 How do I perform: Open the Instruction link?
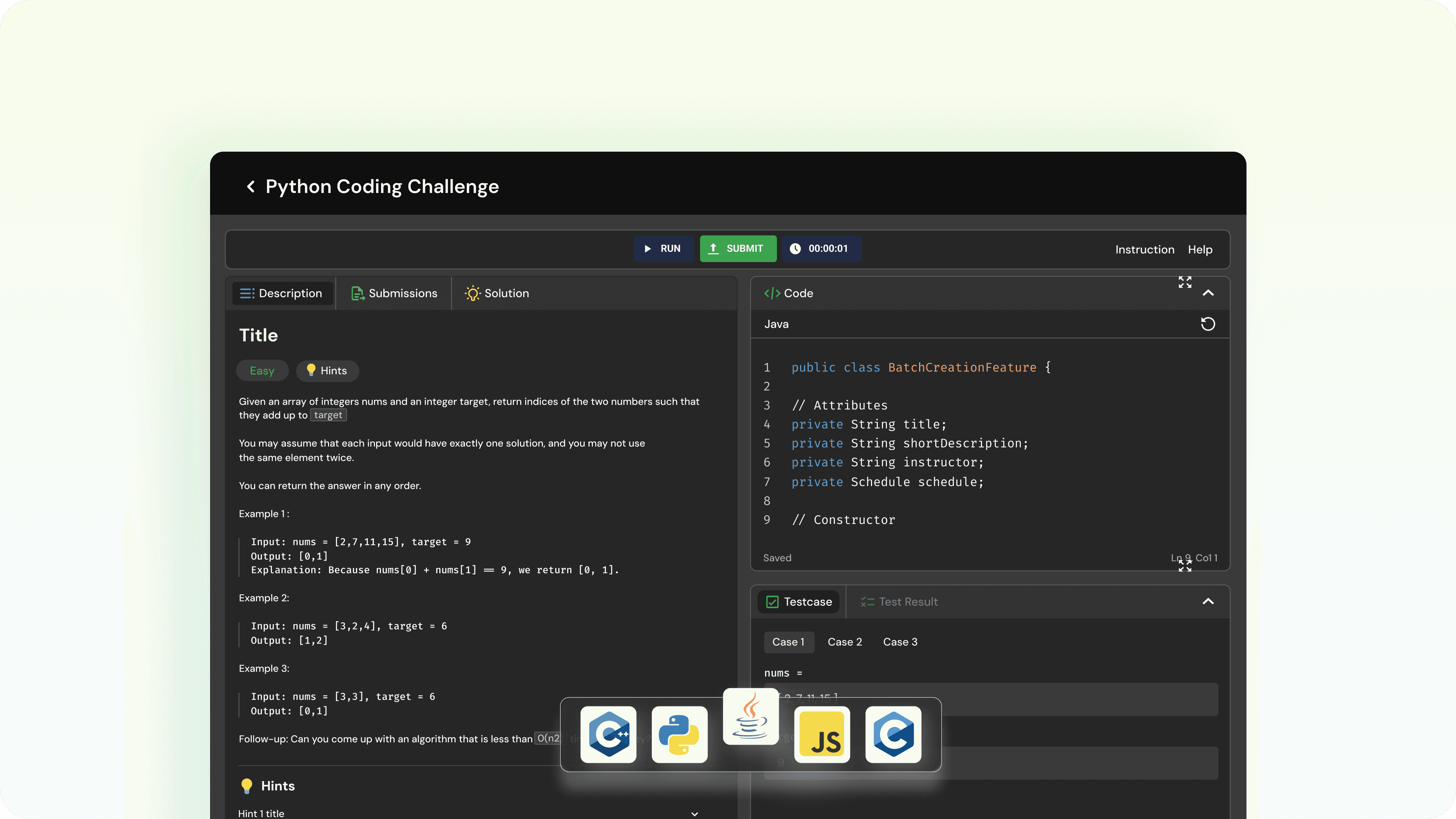coord(1145,250)
